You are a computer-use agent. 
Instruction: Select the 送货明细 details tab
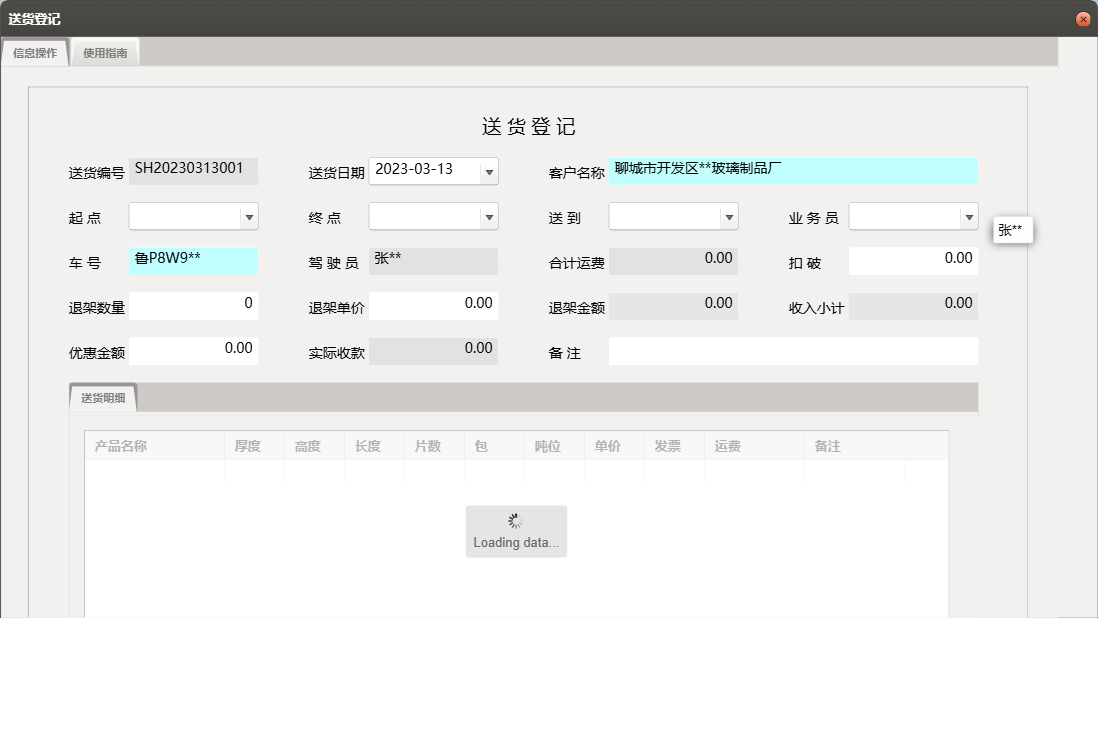coord(101,396)
